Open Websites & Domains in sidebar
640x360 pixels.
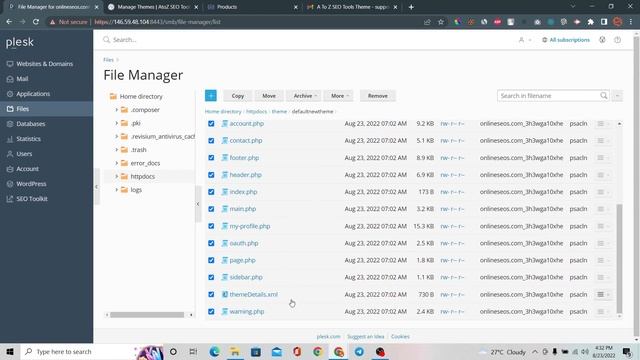(x=45, y=64)
